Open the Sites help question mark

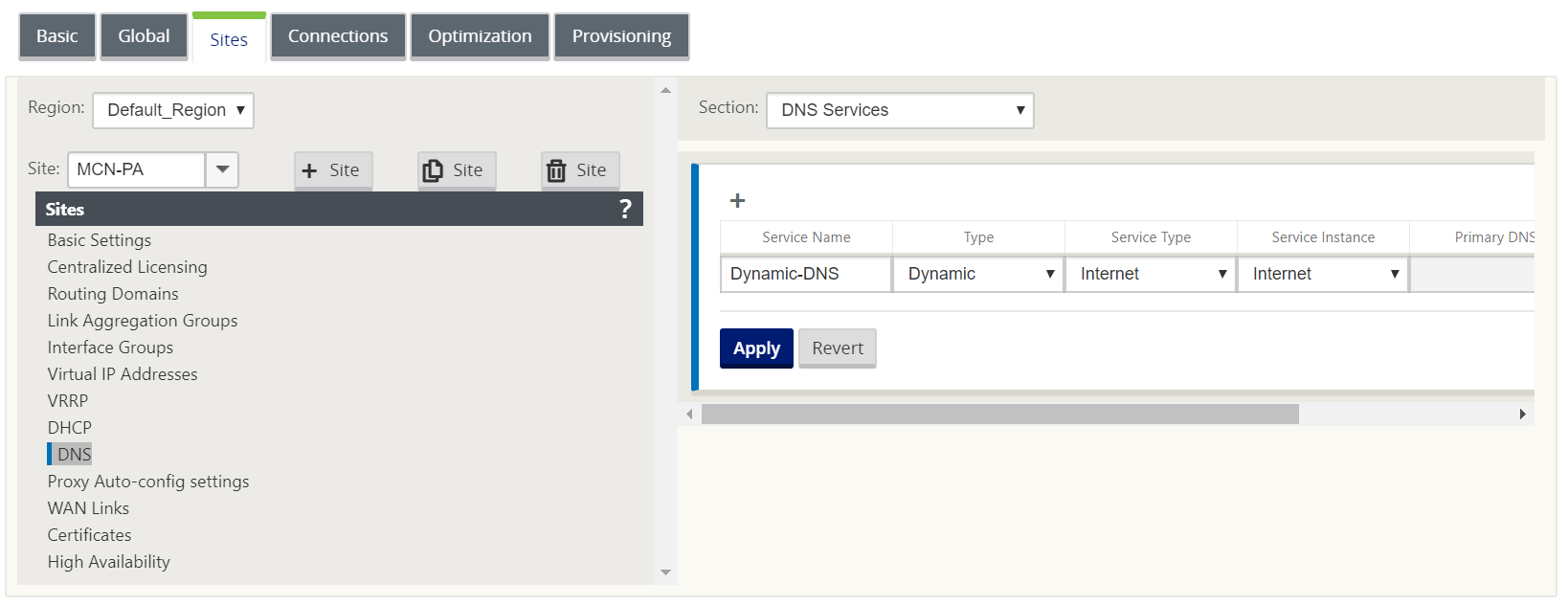pyautogui.click(x=625, y=209)
